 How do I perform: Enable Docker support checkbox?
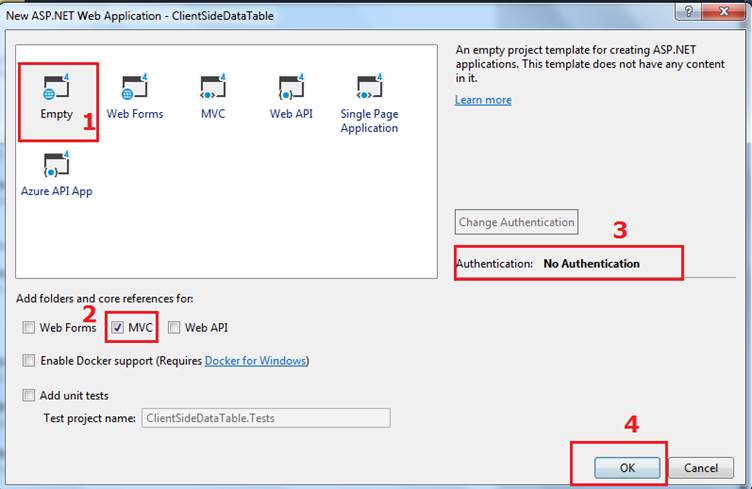click(29, 361)
